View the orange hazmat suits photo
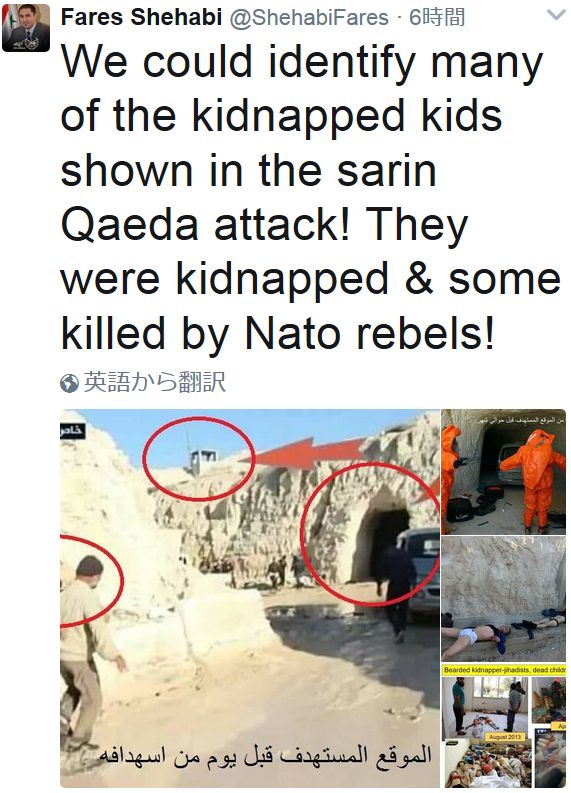571x793 pixels. tap(504, 472)
